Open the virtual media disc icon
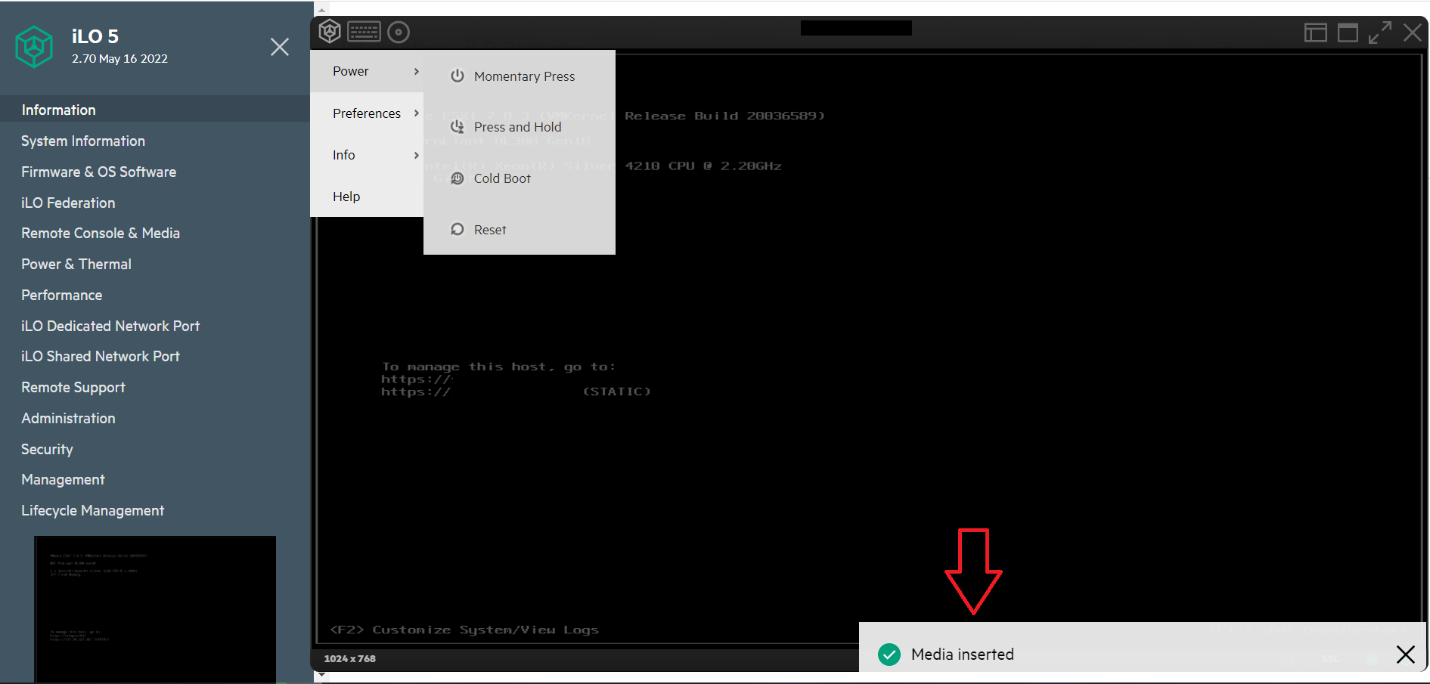The width and height of the screenshot is (1430, 684). (x=399, y=32)
